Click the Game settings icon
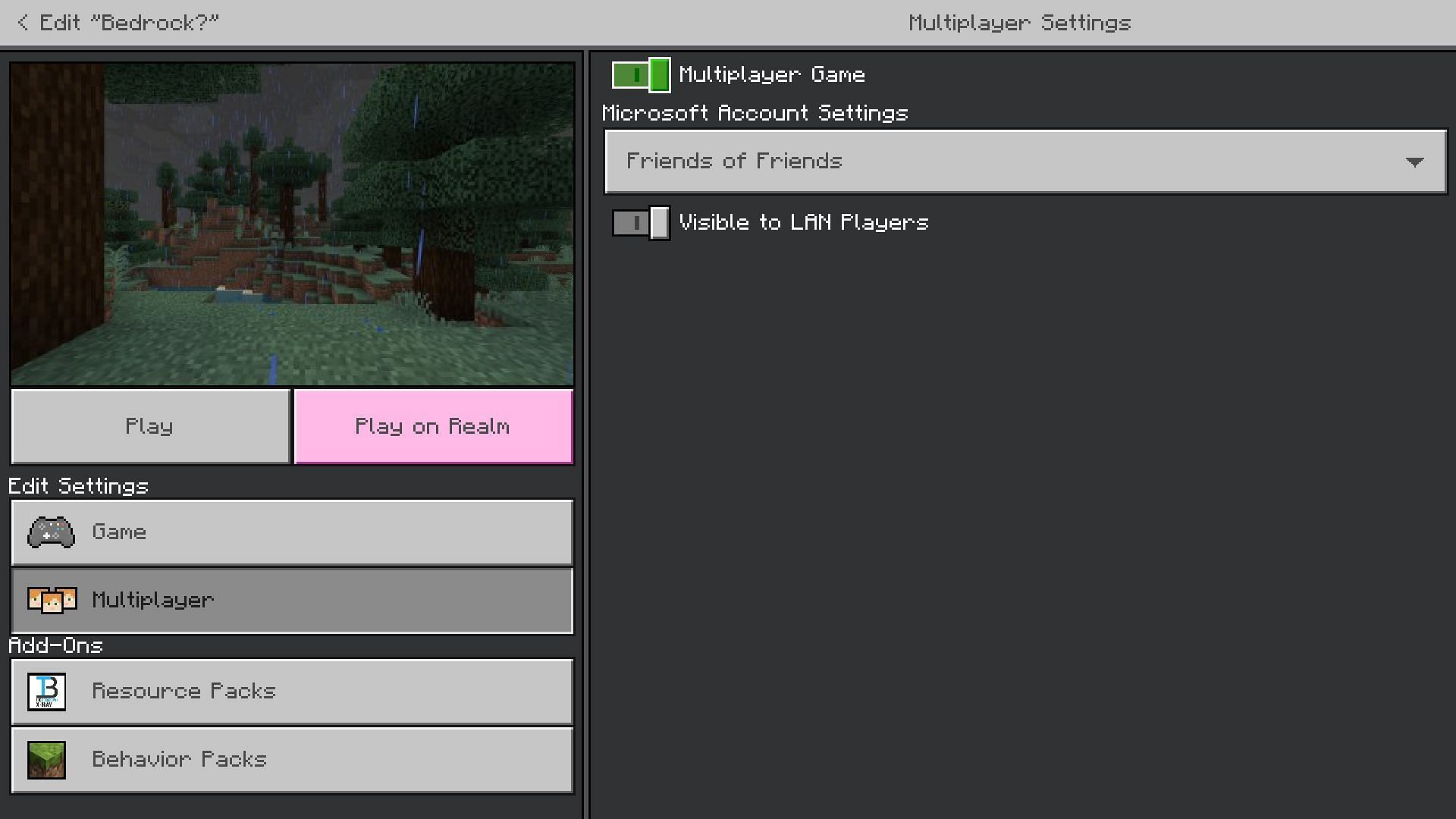 (x=51, y=531)
